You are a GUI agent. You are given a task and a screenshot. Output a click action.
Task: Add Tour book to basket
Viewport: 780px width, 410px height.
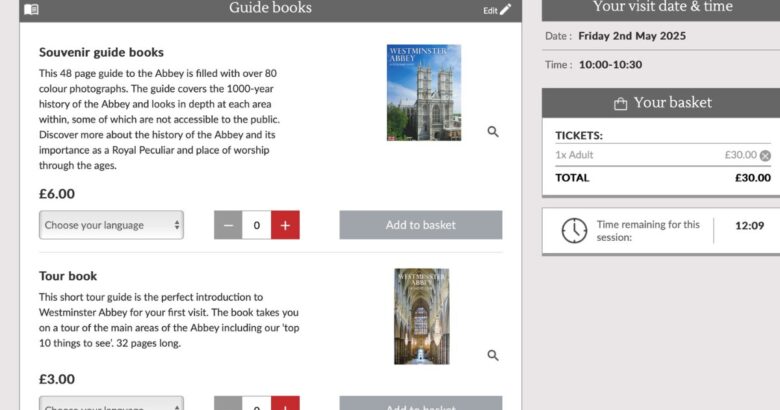(x=421, y=404)
